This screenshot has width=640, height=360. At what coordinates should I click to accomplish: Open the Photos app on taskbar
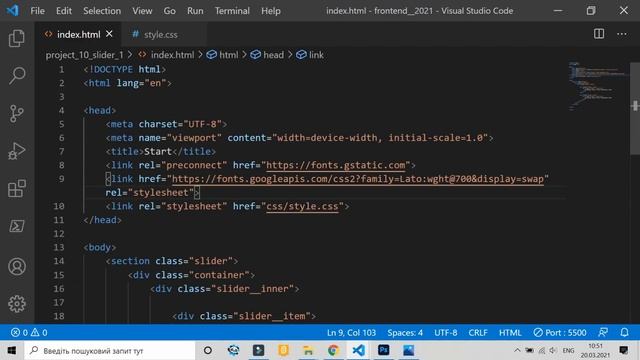tap(409, 350)
